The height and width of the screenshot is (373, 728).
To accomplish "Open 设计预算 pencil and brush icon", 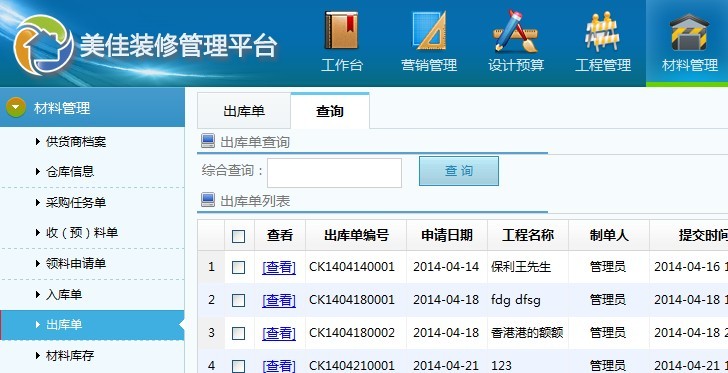I will tap(515, 31).
